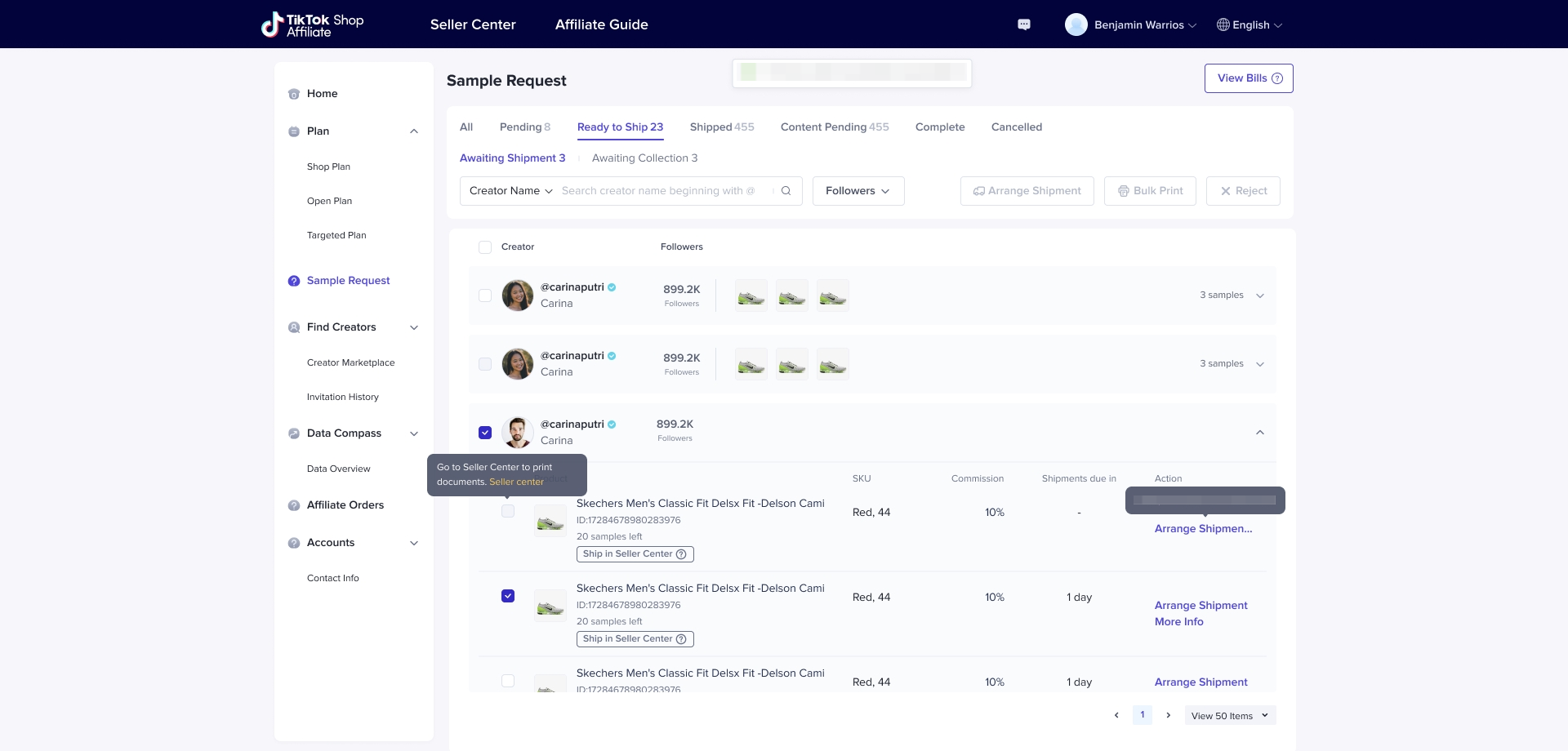Click help icon on second Ship in Seller Center
Image resolution: width=1568 pixels, height=751 pixels.
tap(681, 639)
